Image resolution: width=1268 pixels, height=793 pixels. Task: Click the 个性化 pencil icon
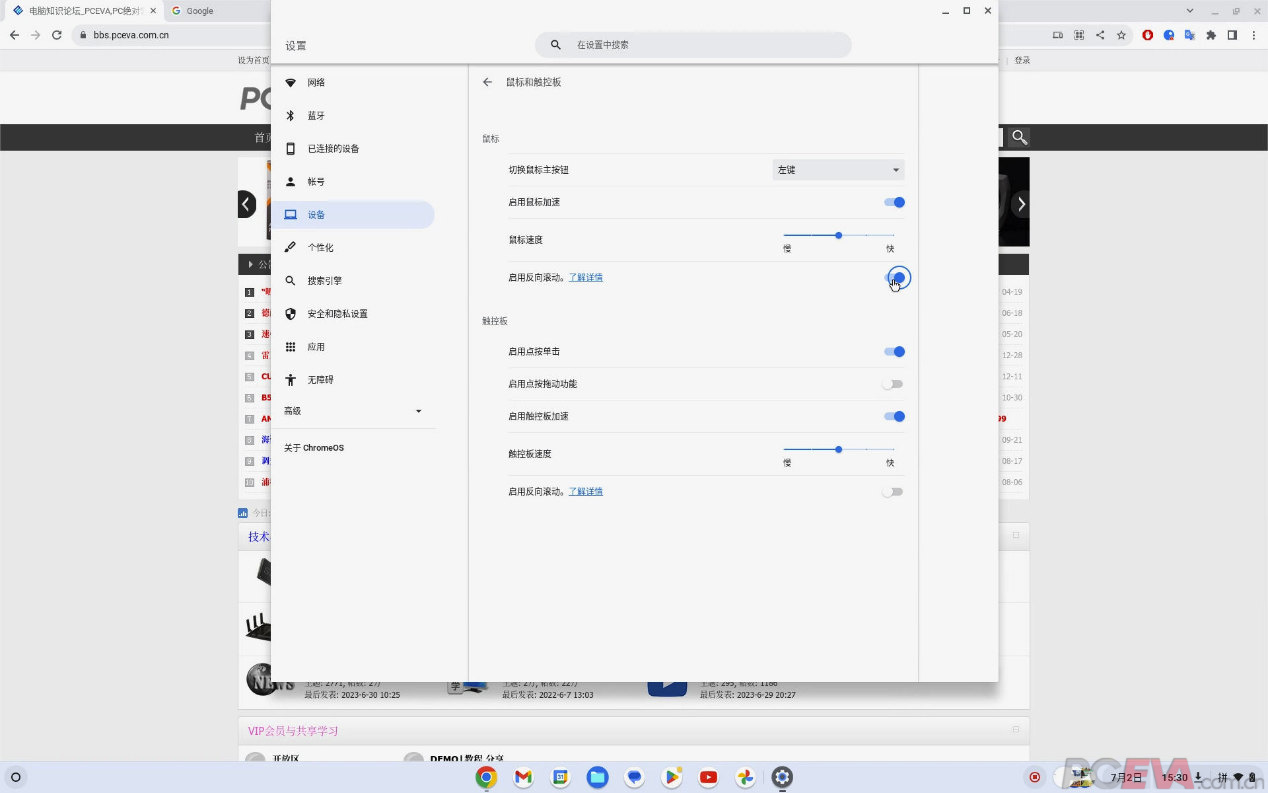290,247
